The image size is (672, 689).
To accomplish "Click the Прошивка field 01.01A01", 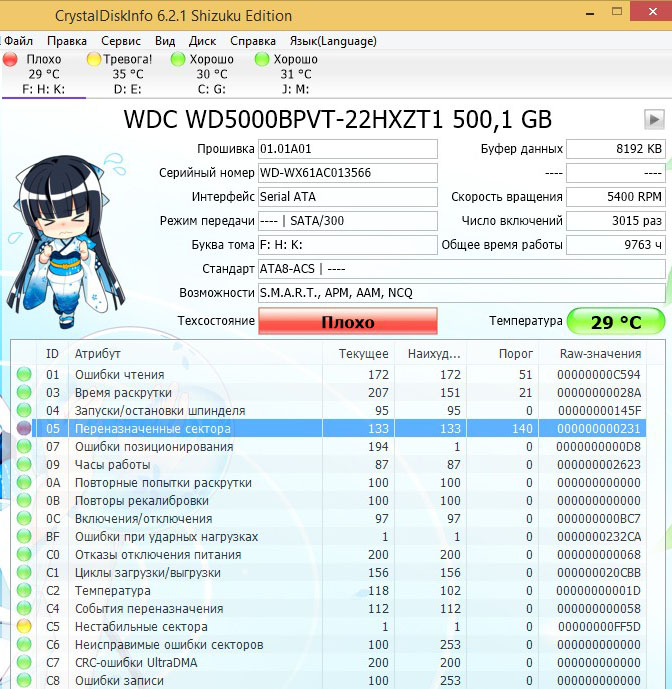I will (347, 149).
